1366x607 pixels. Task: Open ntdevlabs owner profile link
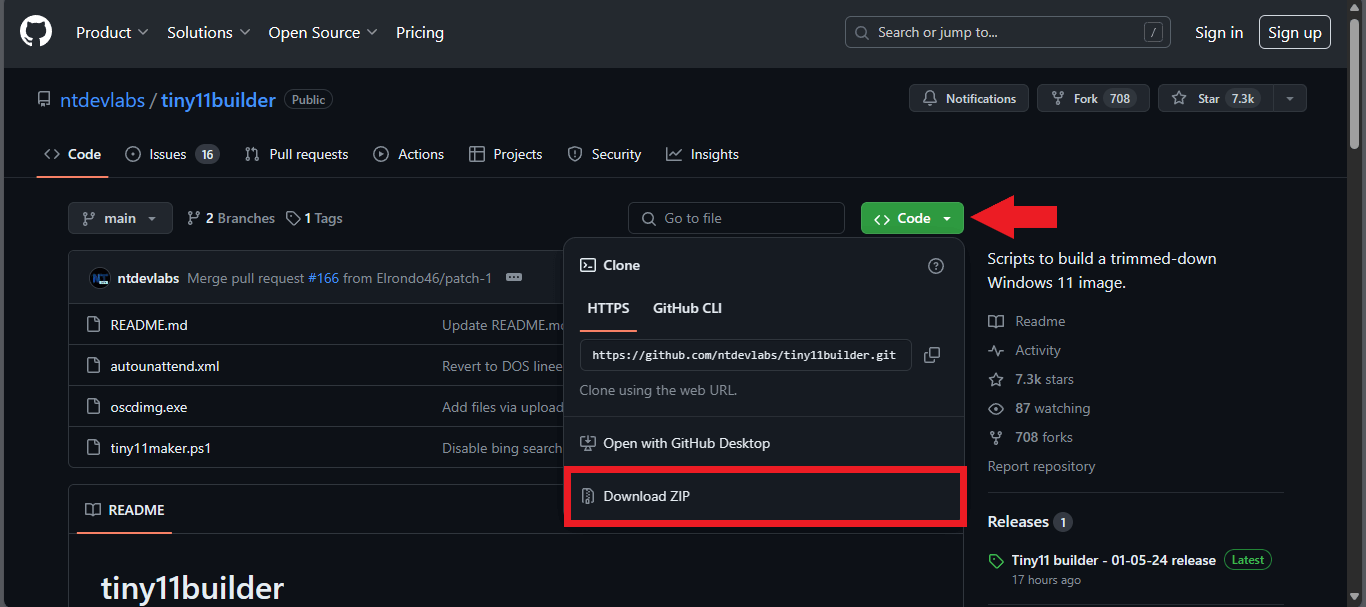pyautogui.click(x=102, y=100)
